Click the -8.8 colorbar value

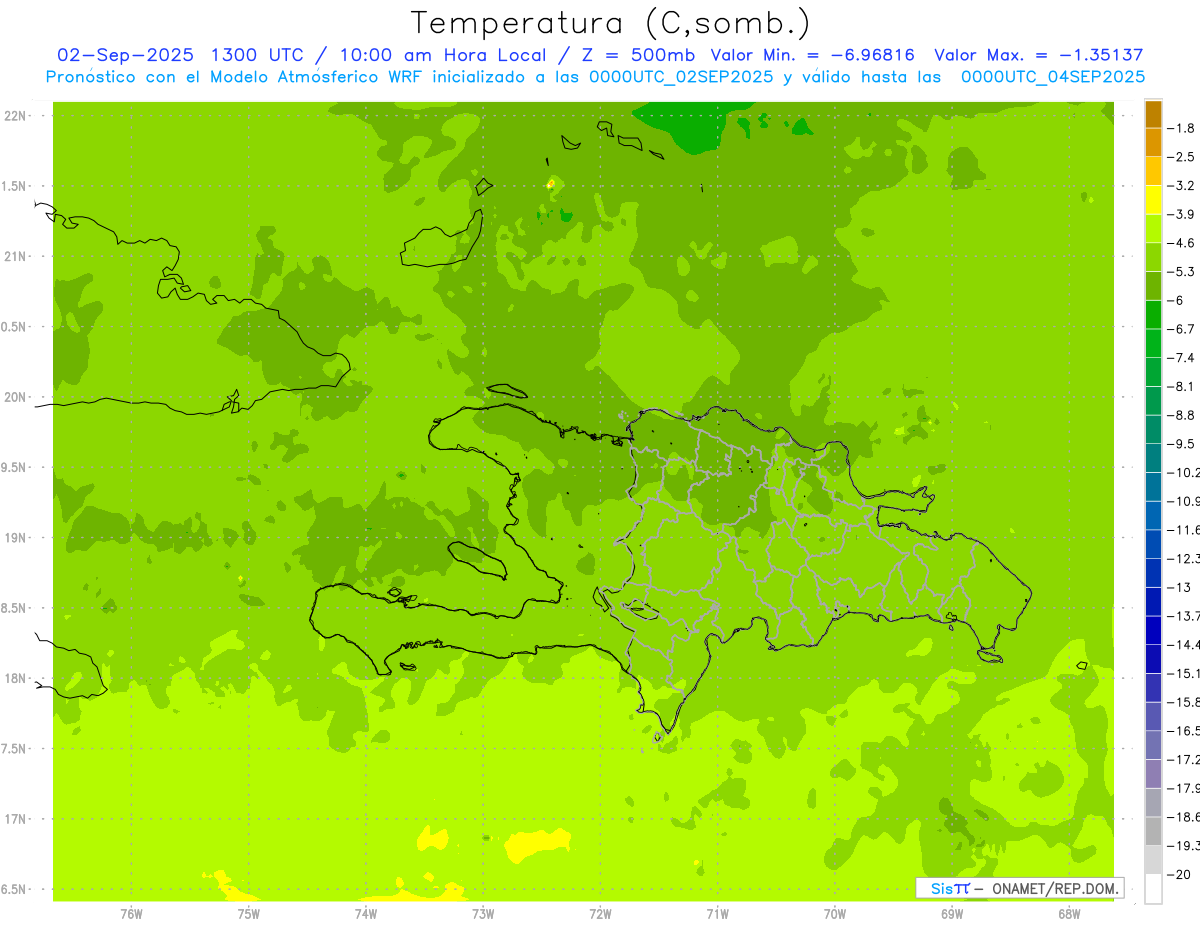click(1182, 415)
